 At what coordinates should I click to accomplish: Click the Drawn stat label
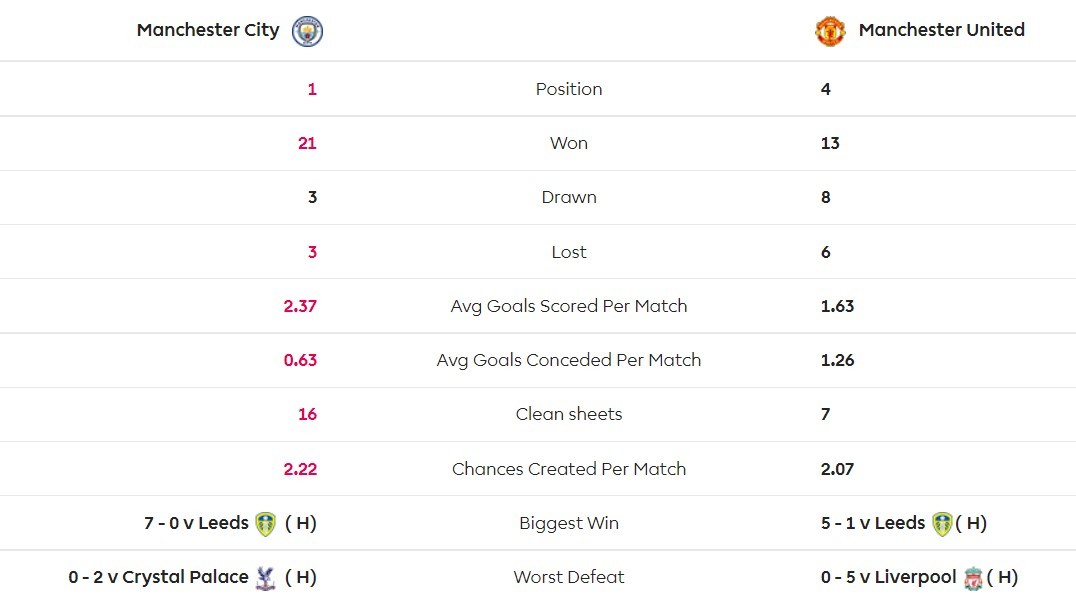point(569,197)
